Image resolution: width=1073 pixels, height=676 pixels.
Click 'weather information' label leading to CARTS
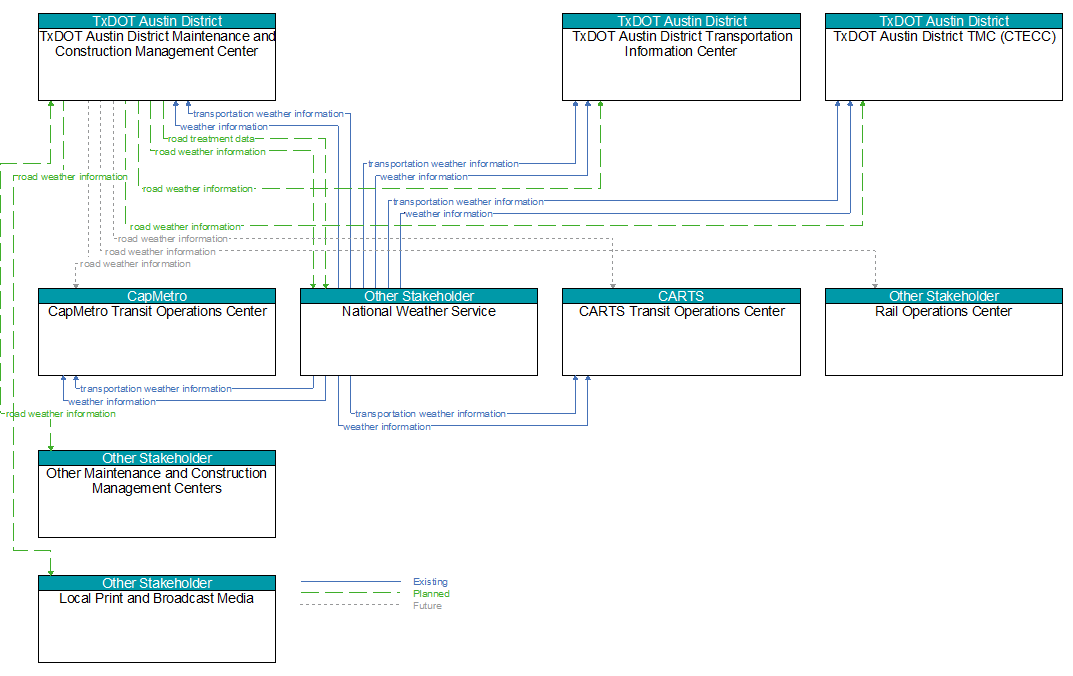coord(387,427)
